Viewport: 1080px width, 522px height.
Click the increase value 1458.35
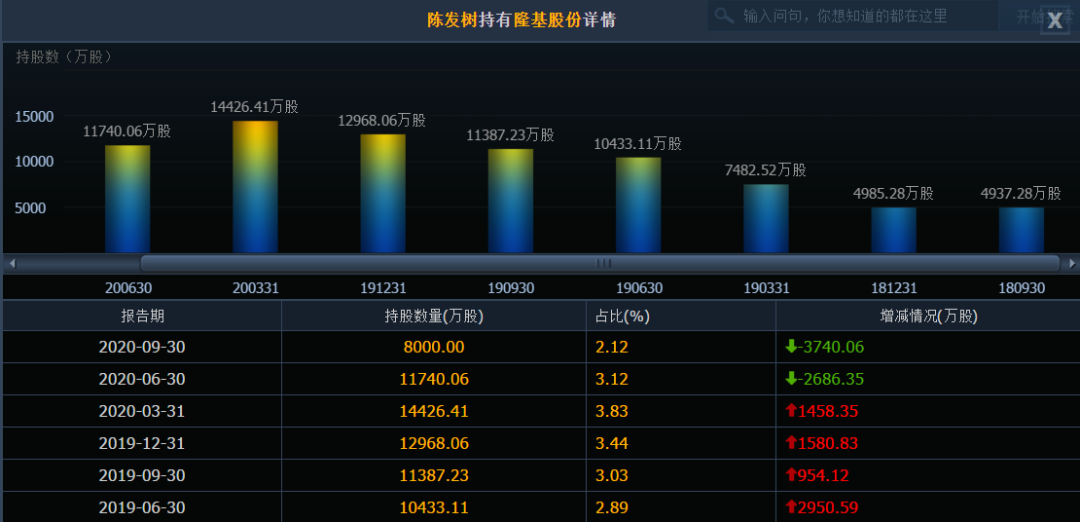(x=822, y=411)
